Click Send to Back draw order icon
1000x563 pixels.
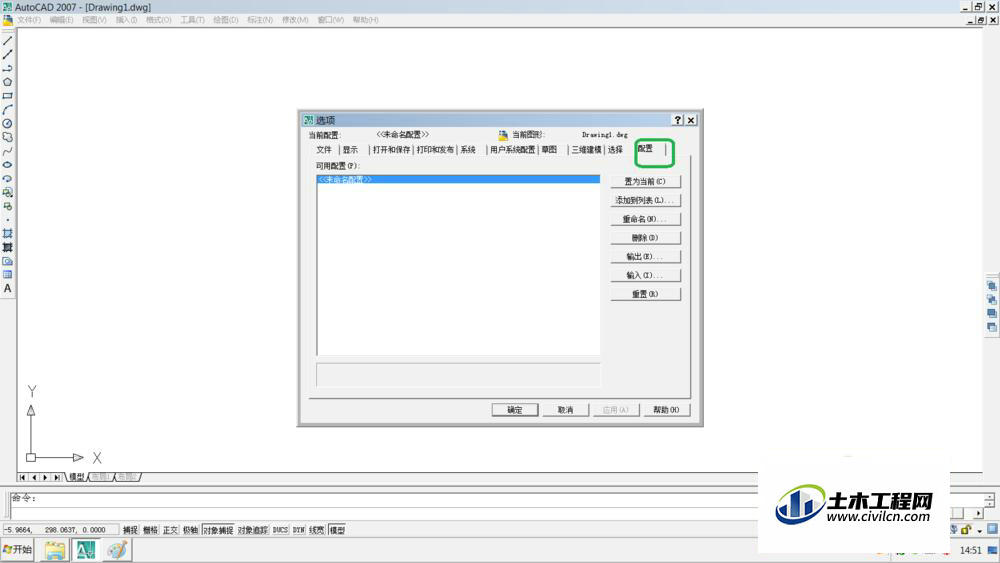pos(992,300)
